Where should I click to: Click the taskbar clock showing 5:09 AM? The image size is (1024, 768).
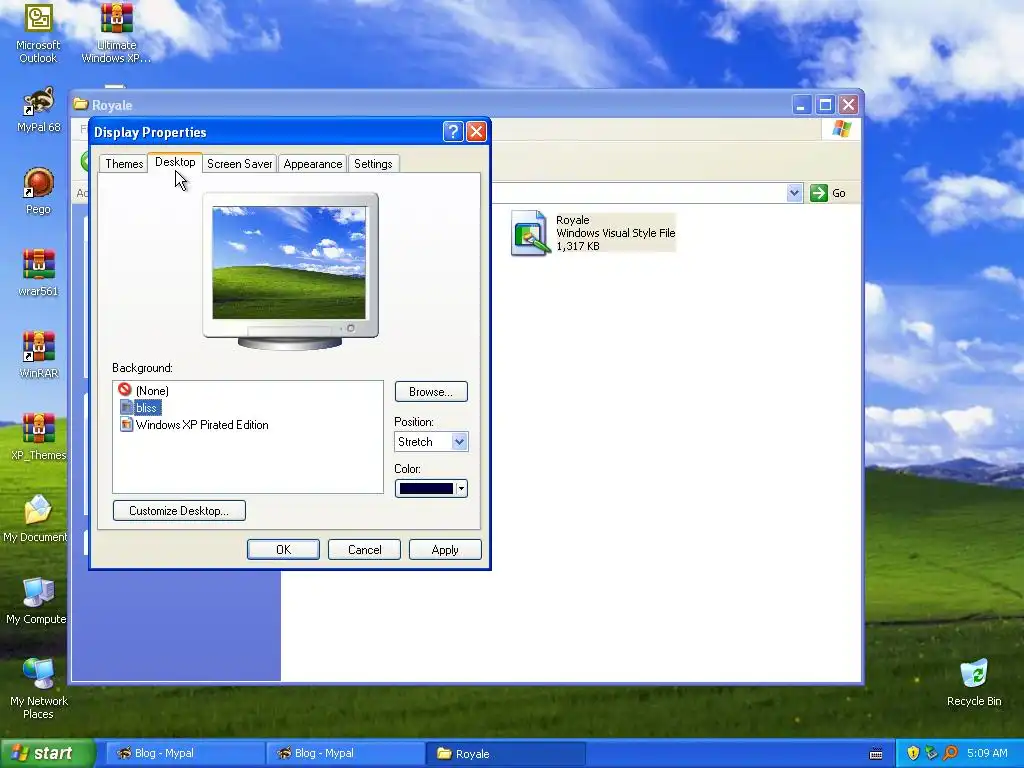coord(987,753)
